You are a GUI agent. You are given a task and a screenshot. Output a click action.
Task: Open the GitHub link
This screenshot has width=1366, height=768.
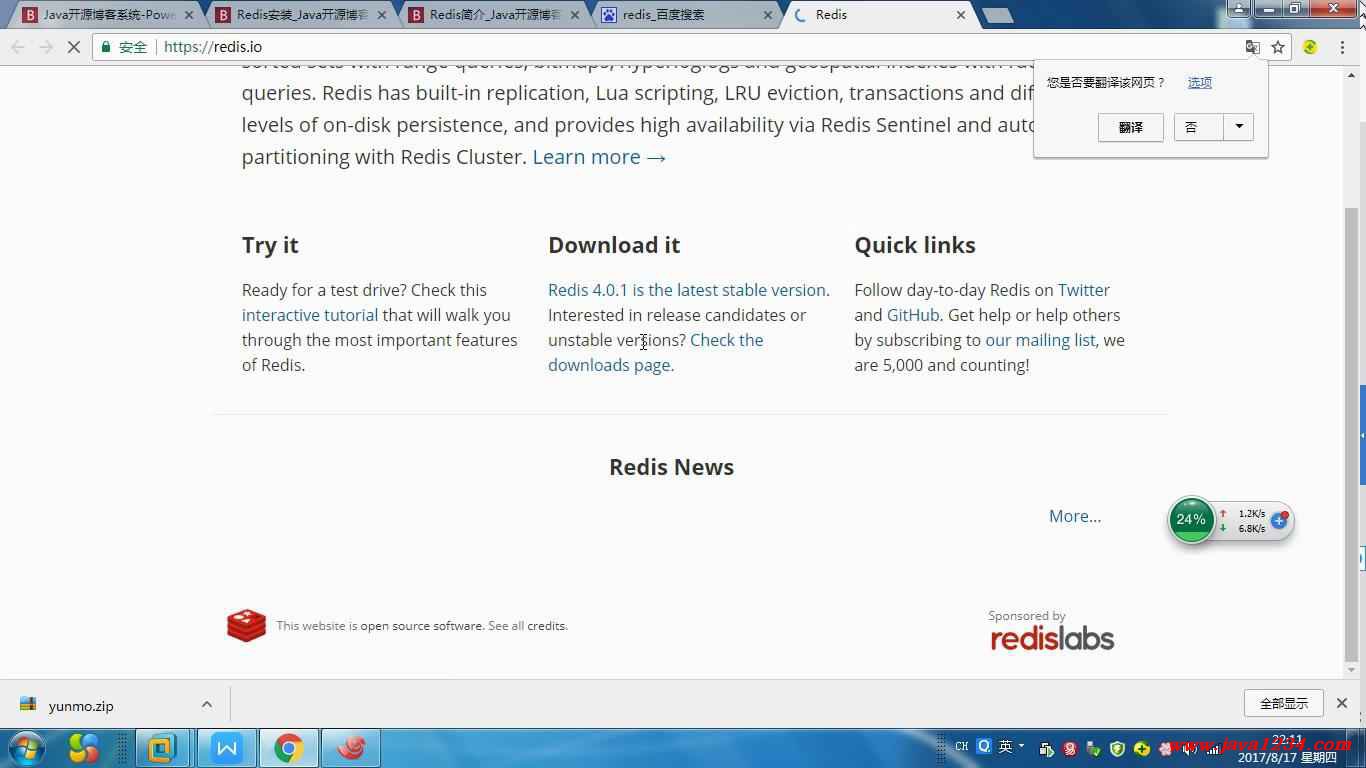point(913,315)
